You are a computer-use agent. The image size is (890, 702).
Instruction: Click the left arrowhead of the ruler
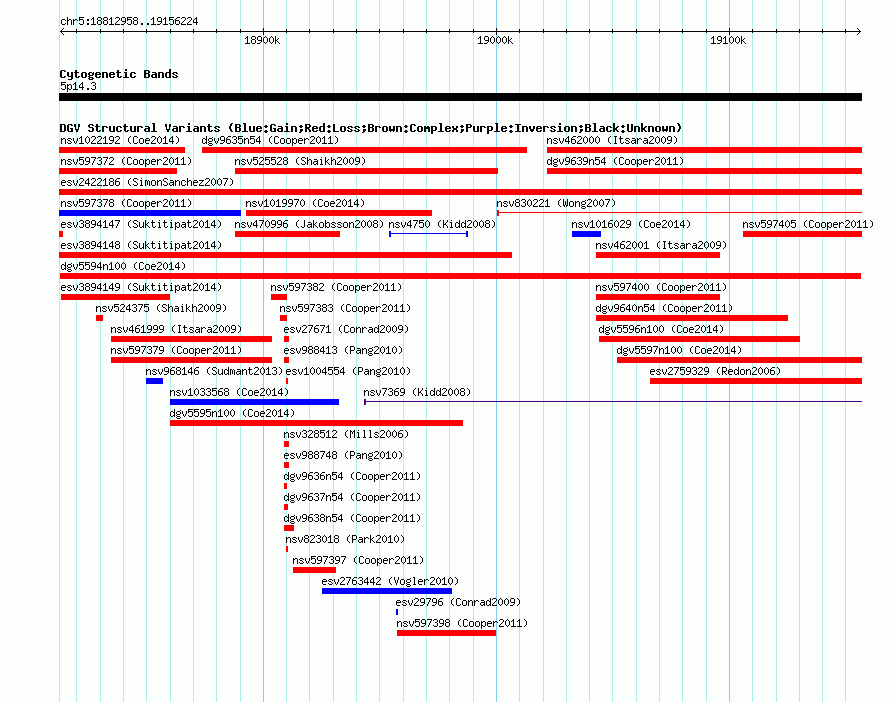click(x=62, y=31)
